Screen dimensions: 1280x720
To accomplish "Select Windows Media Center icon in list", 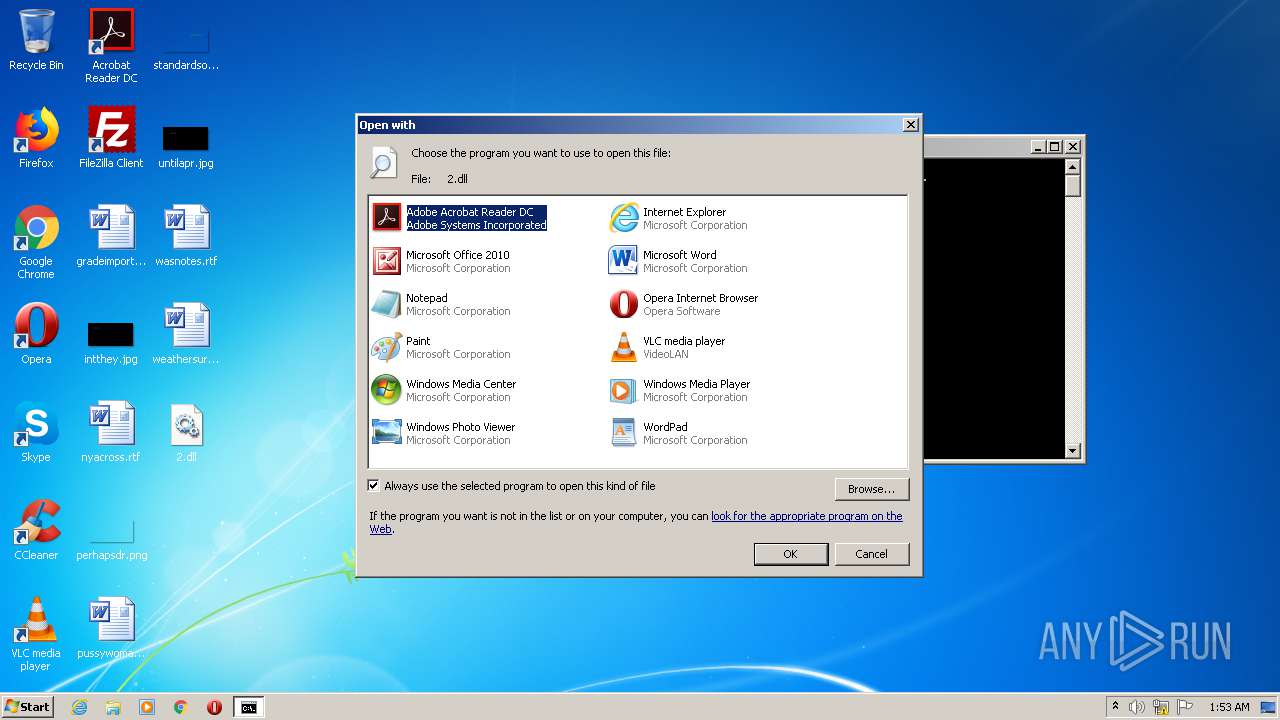I will tap(387, 390).
